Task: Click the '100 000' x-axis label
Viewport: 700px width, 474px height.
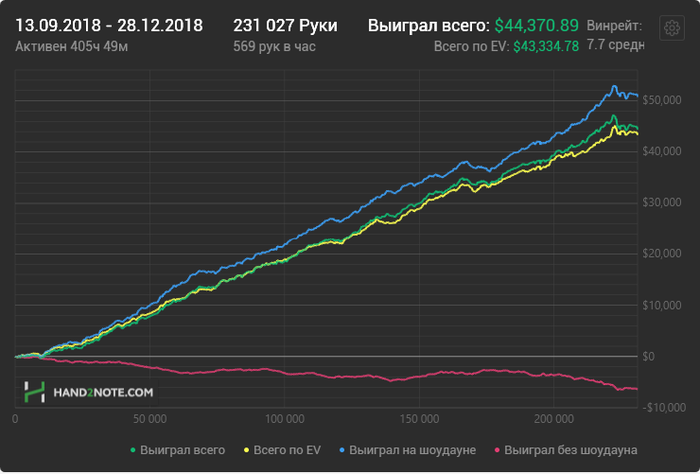Action: [285, 419]
